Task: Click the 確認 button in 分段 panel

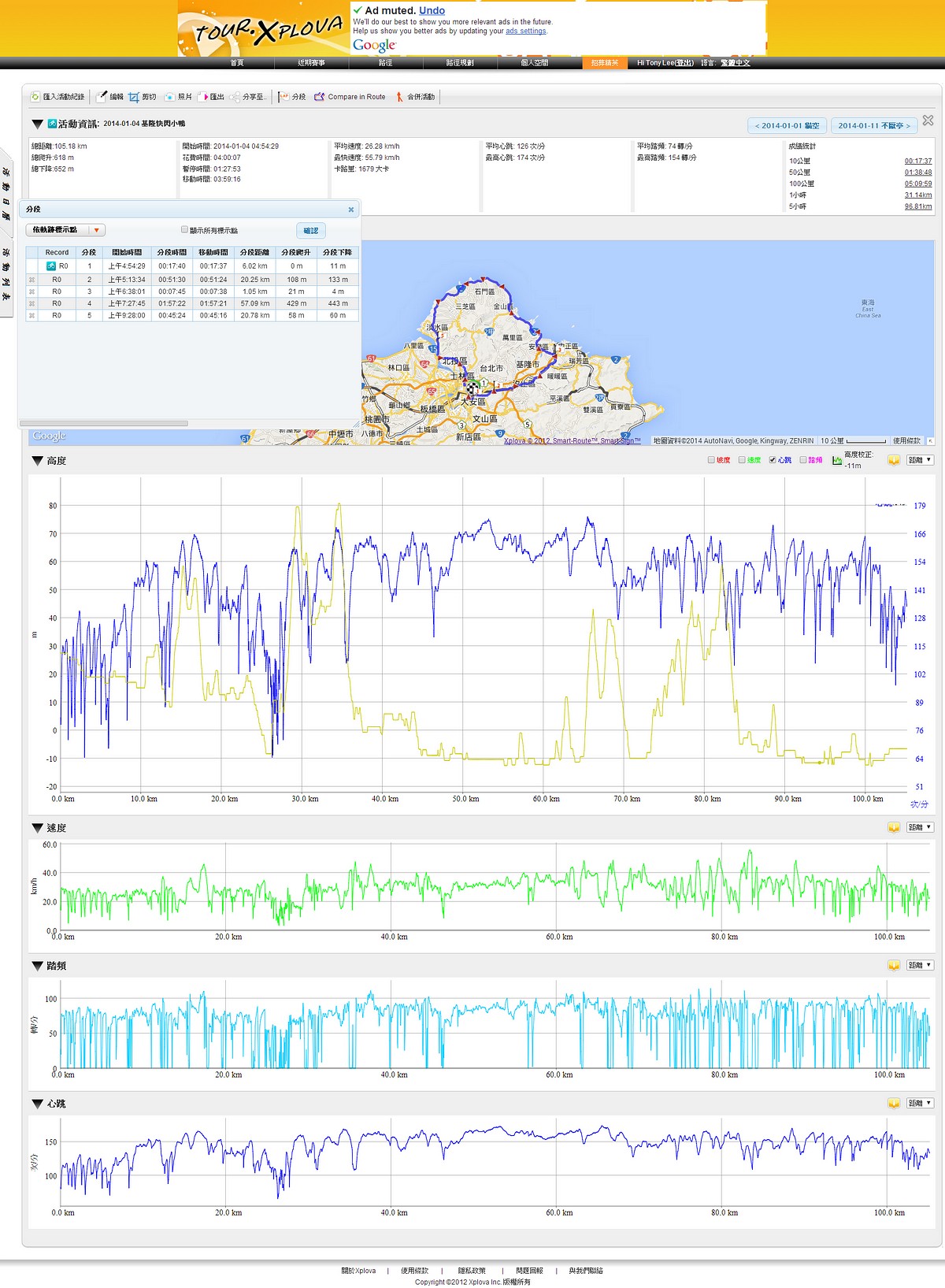Action: click(311, 230)
